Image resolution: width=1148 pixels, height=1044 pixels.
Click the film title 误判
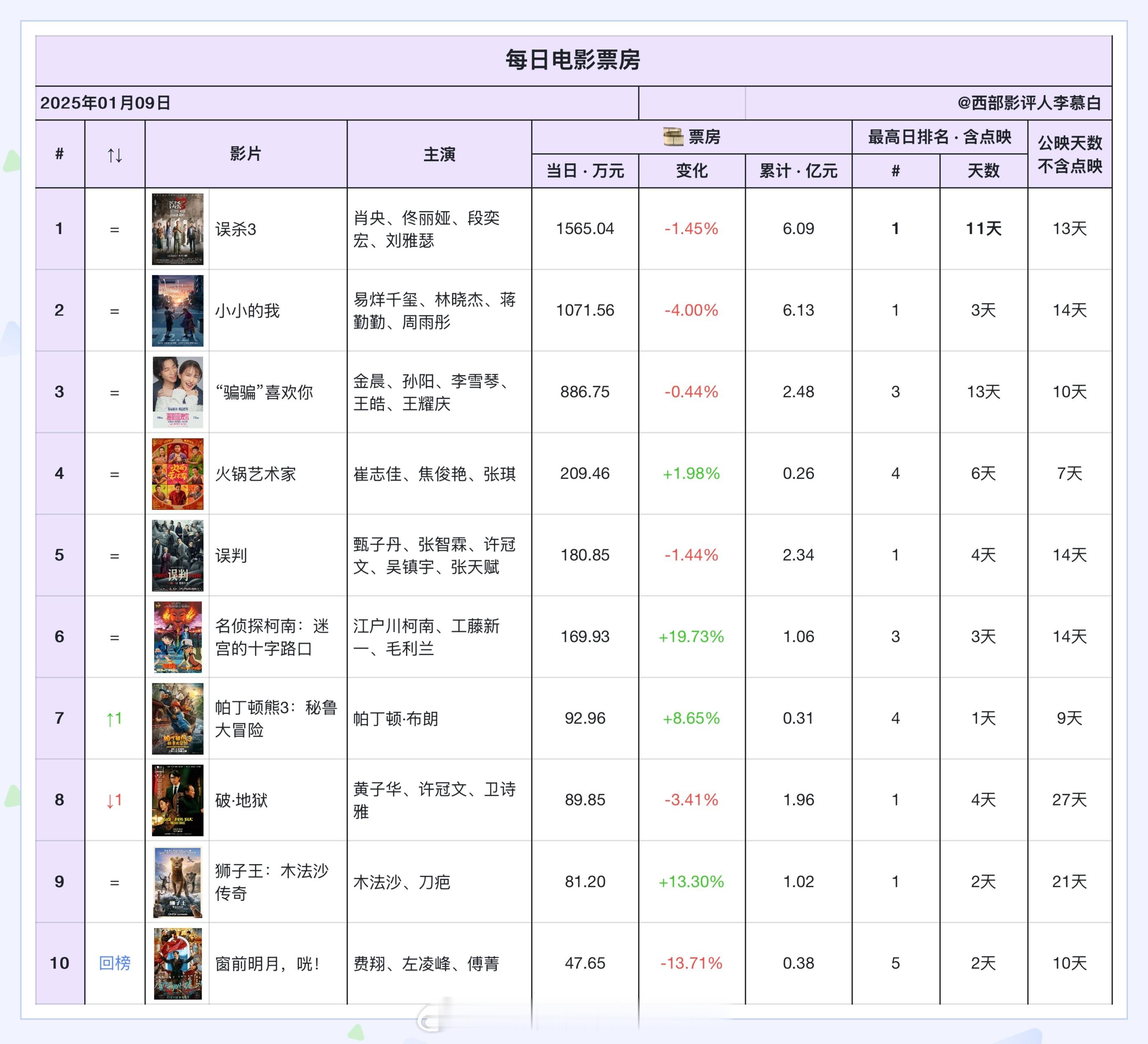pyautogui.click(x=231, y=555)
